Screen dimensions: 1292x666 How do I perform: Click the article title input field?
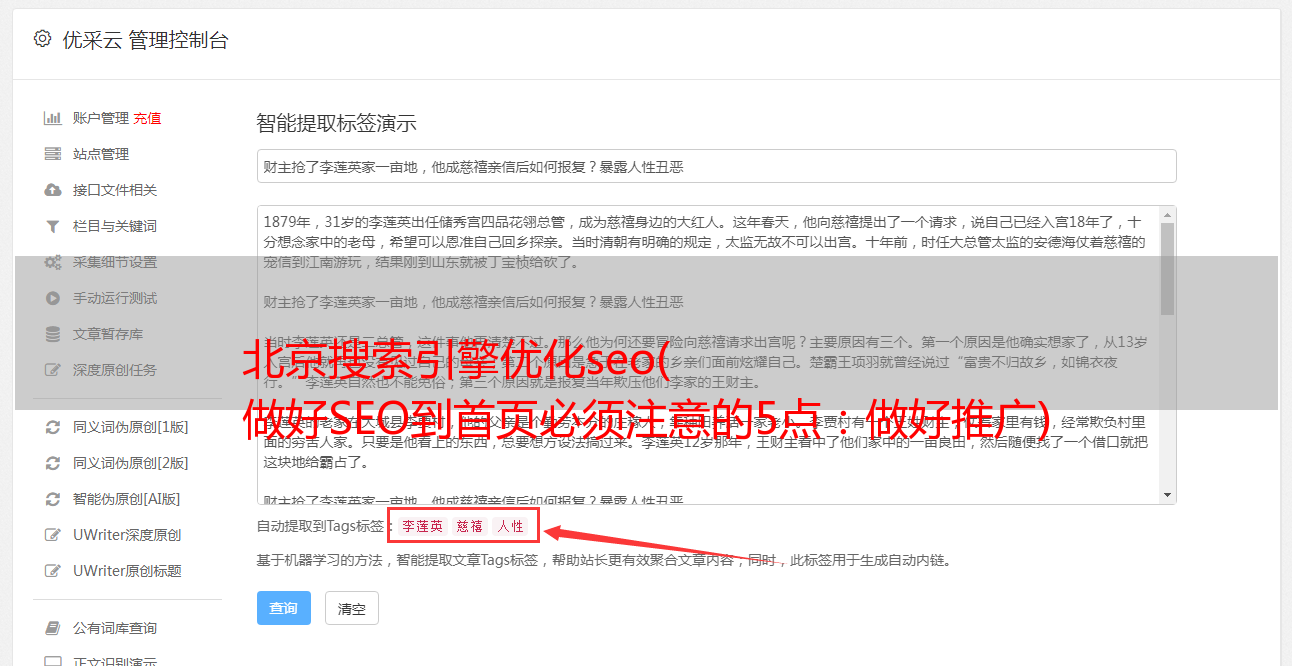coord(716,166)
